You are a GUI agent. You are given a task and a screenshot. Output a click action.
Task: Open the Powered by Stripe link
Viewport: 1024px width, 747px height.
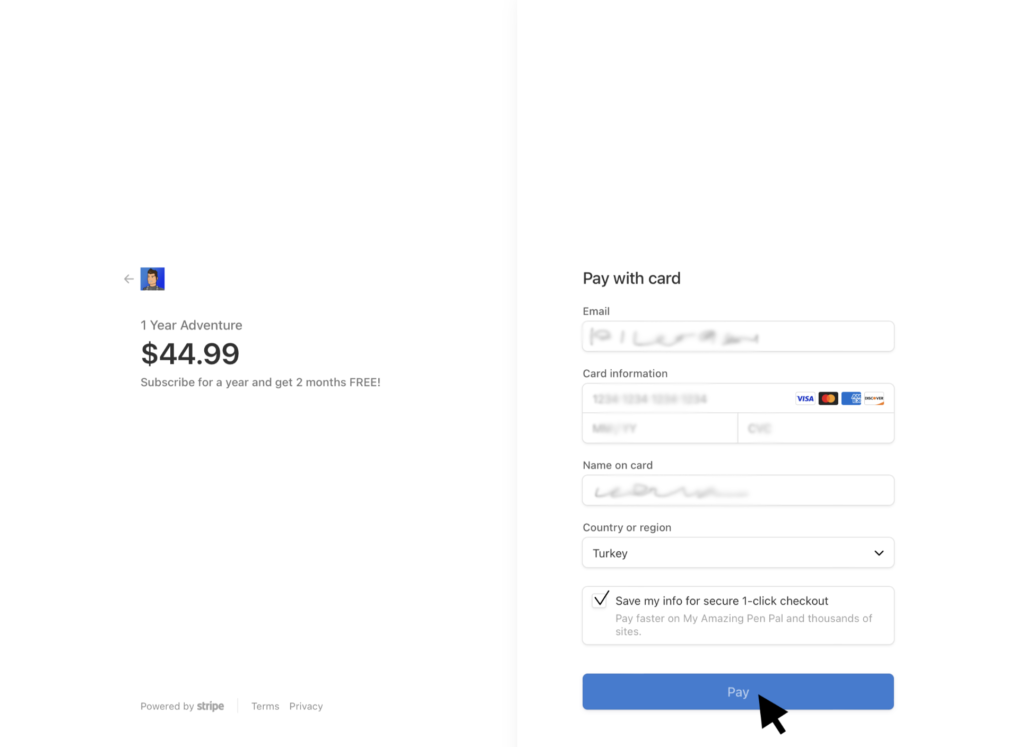point(182,706)
